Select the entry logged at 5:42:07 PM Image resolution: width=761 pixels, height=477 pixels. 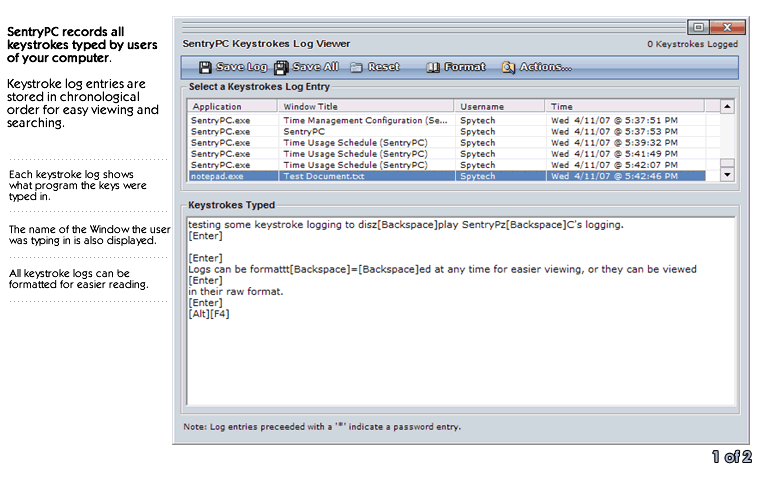pos(447,165)
